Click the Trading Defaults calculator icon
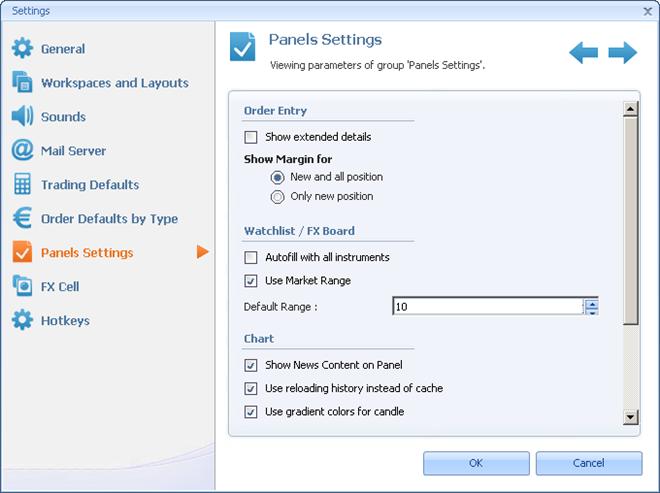Viewport: 660px width, 493px height. 22,185
